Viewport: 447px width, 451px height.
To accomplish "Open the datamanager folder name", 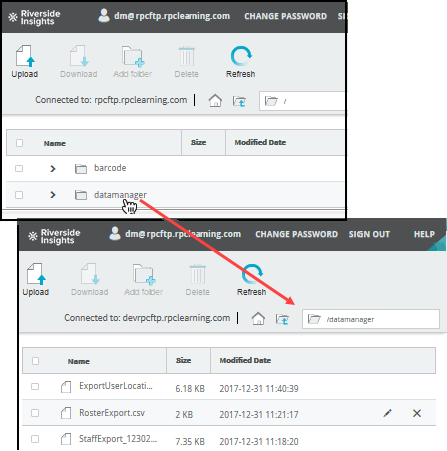I will [120, 195].
